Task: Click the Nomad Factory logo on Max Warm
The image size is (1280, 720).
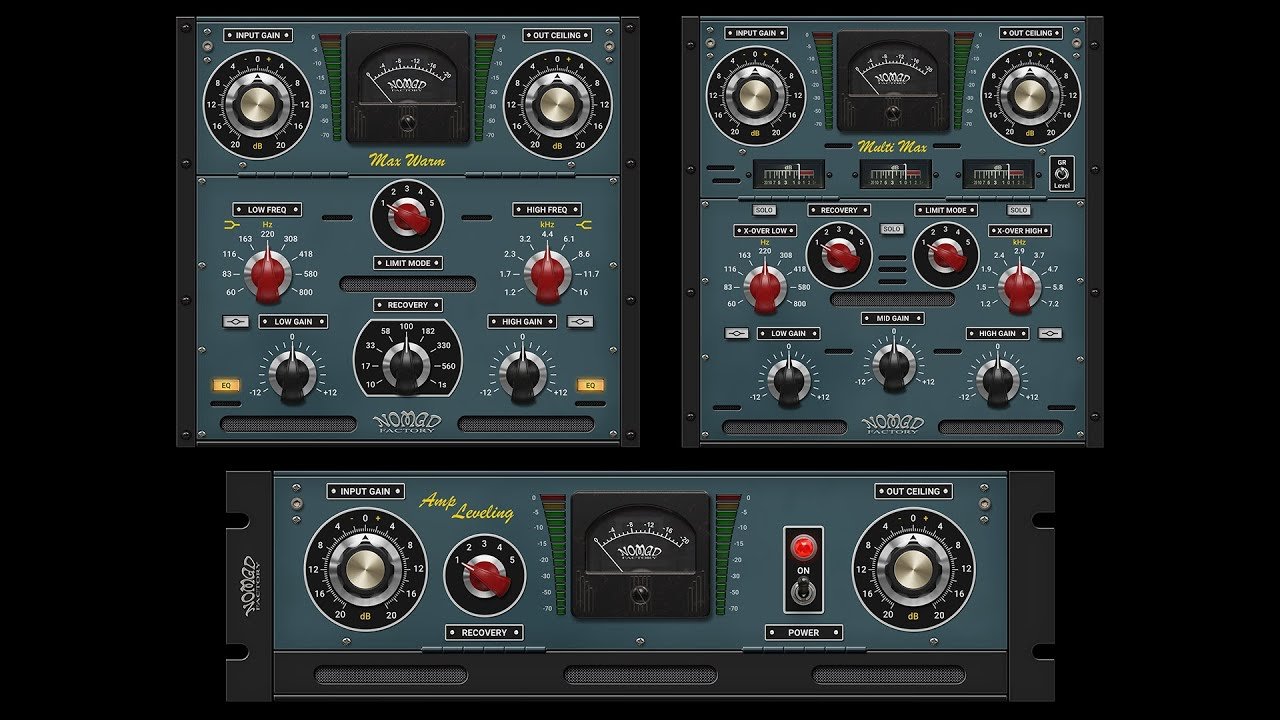Action: coord(407,423)
